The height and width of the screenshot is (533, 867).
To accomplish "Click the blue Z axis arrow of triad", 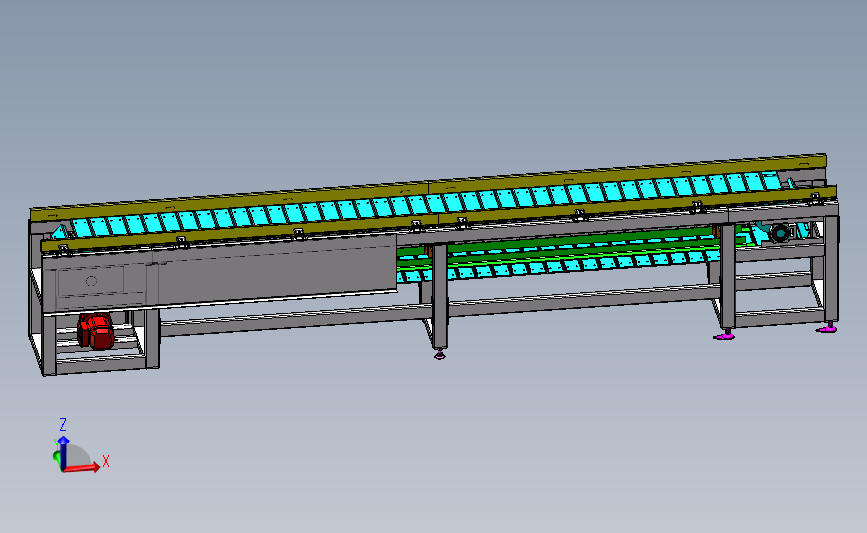I will tap(64, 453).
